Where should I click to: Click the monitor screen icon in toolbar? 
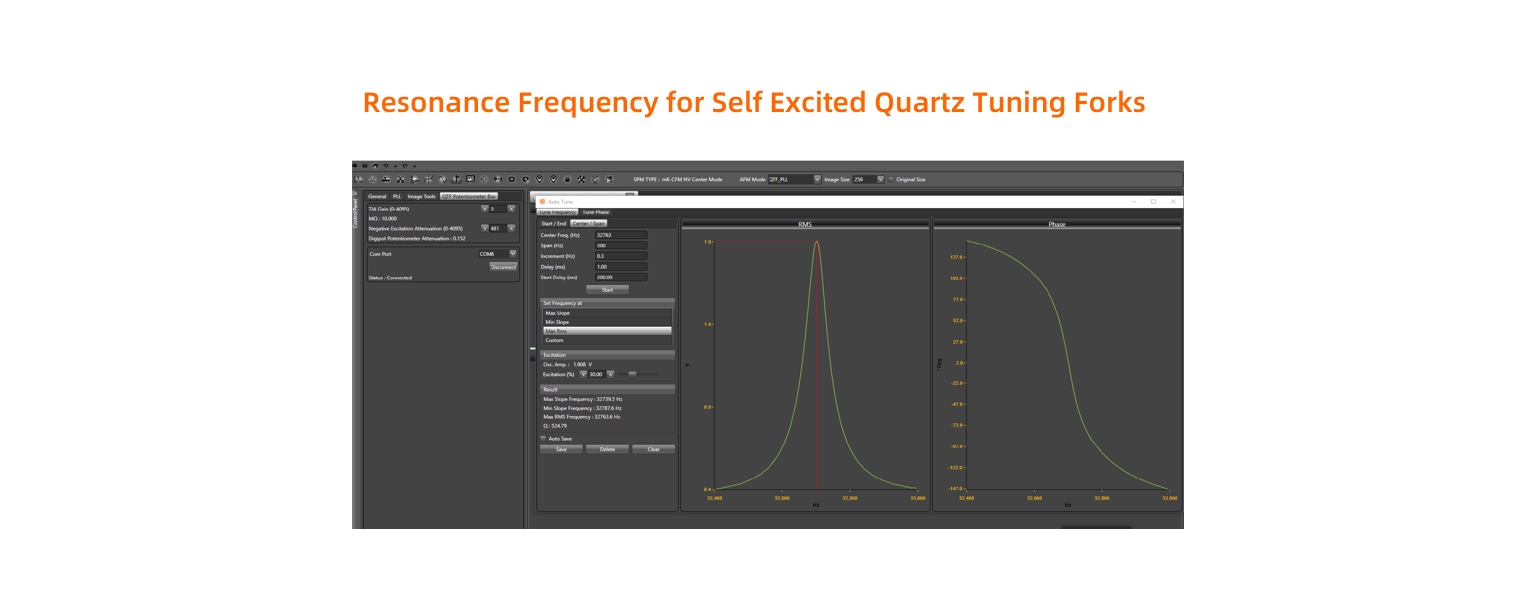(x=470, y=179)
